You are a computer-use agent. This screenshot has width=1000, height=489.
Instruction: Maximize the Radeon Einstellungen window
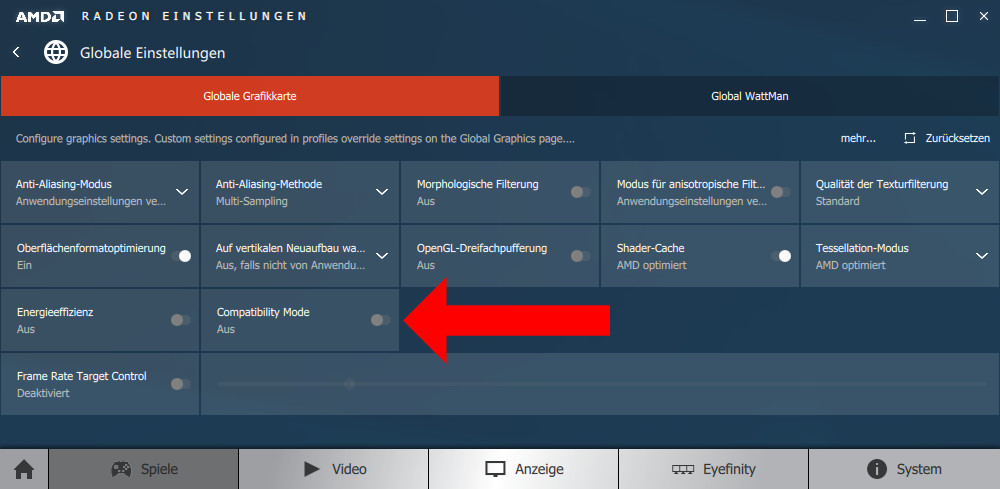pos(952,17)
